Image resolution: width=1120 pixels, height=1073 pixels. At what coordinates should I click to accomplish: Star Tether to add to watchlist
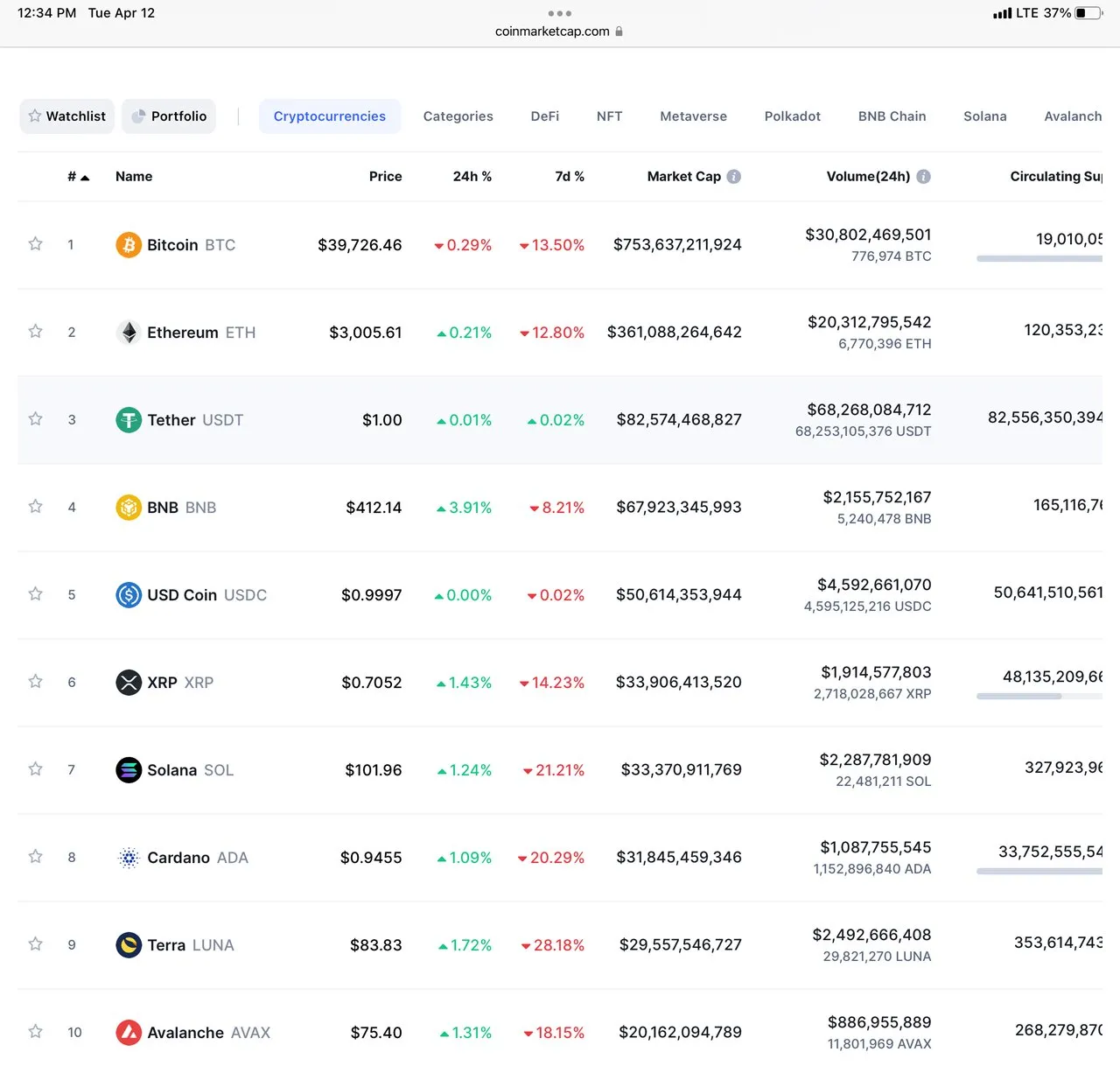click(35, 418)
